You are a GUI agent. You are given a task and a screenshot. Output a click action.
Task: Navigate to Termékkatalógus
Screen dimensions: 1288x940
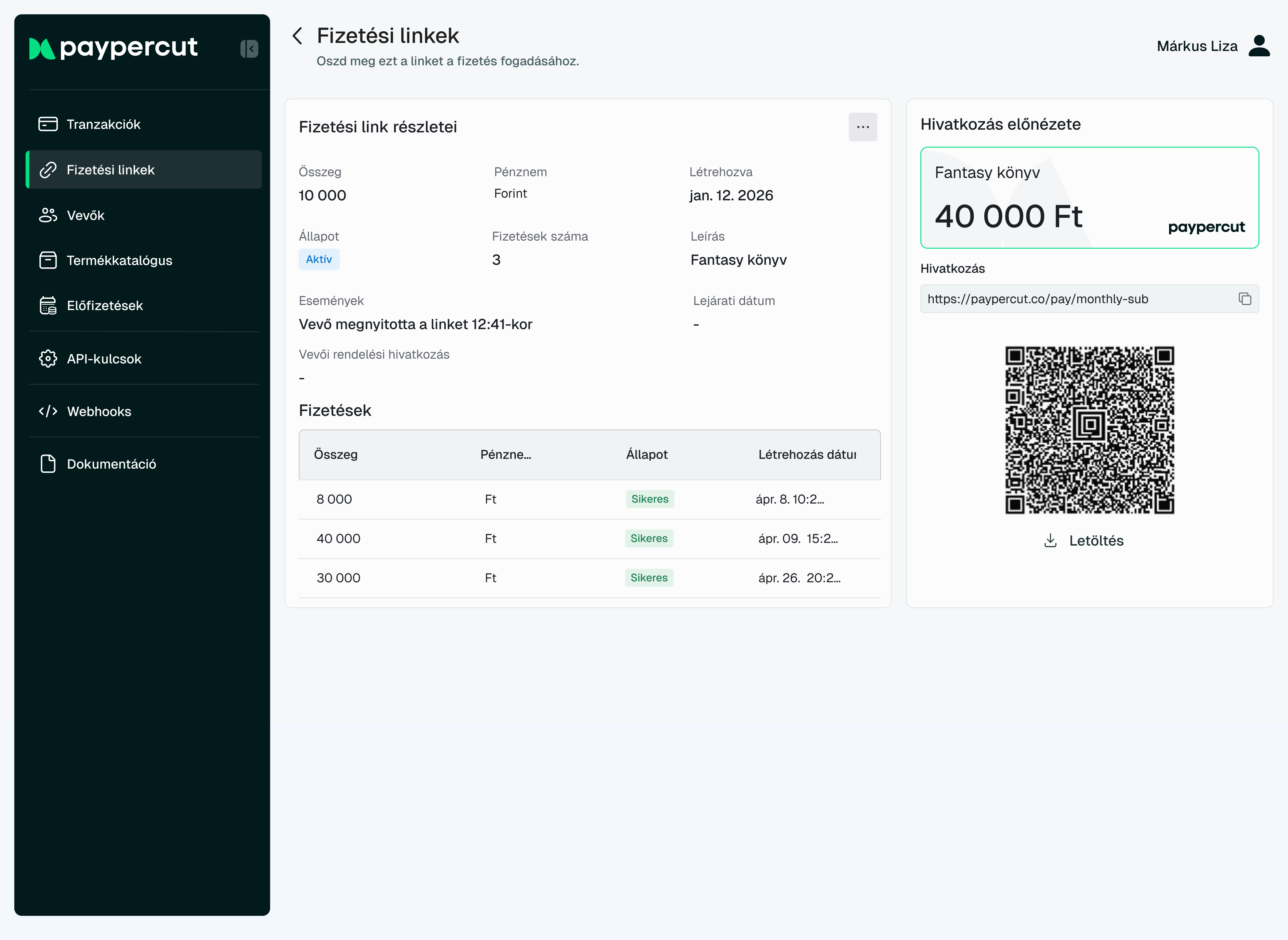[x=144, y=260]
